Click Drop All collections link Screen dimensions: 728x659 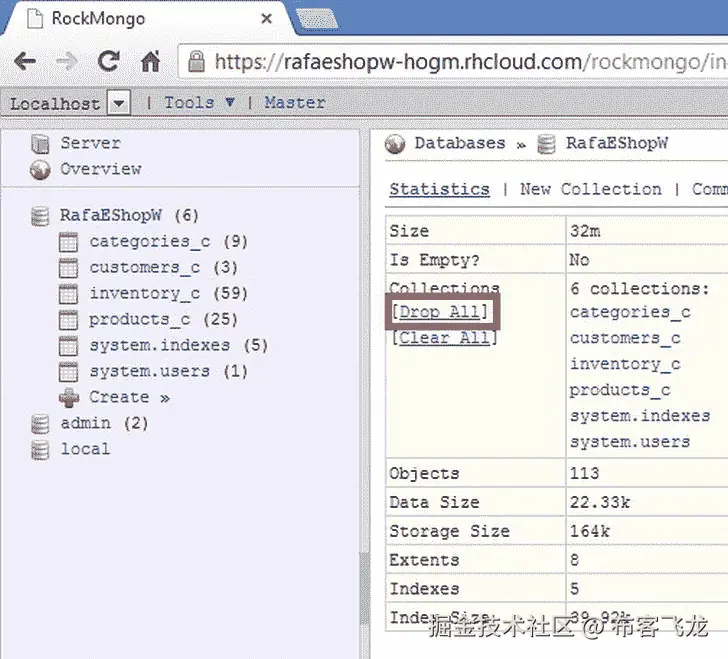point(440,312)
